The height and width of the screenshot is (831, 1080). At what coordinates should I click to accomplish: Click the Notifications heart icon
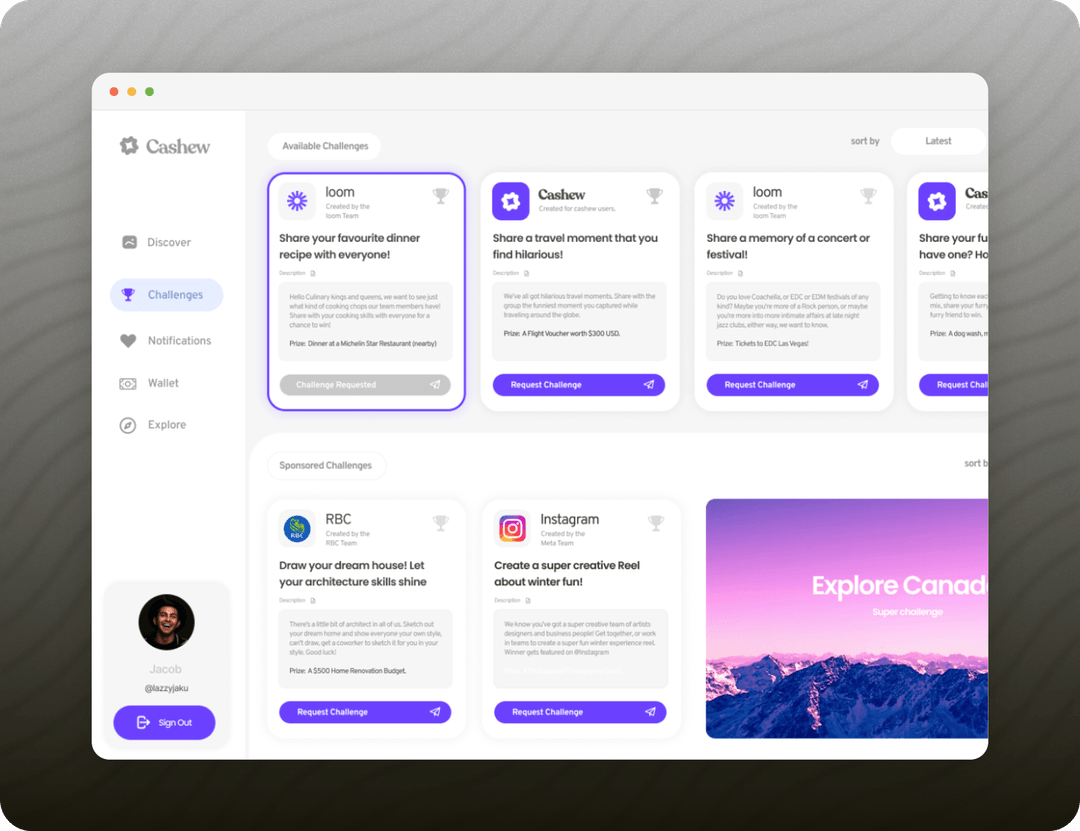[128, 340]
